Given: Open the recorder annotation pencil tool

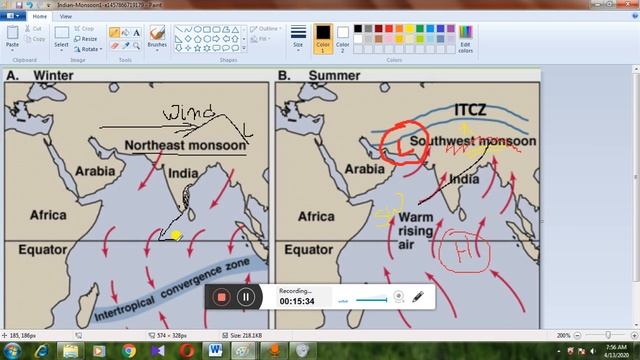Looking at the screenshot, I should (x=418, y=297).
